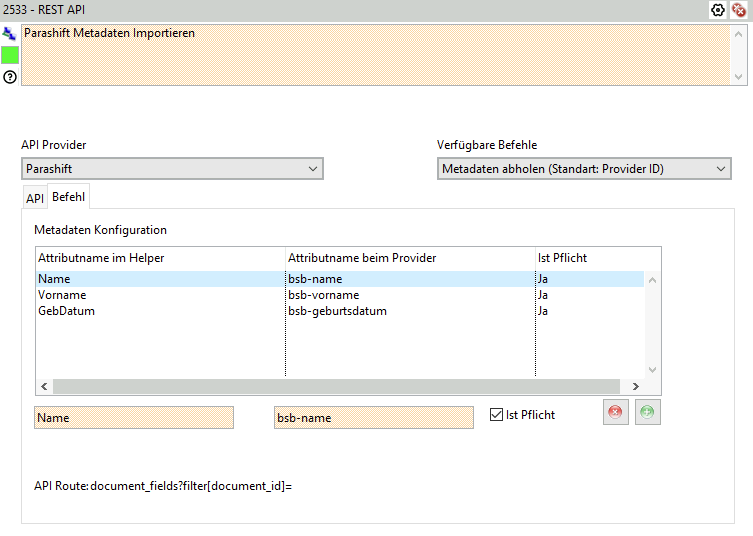Toggle the Ist Pflicht checkbox
The height and width of the screenshot is (536, 753).
click(x=497, y=415)
